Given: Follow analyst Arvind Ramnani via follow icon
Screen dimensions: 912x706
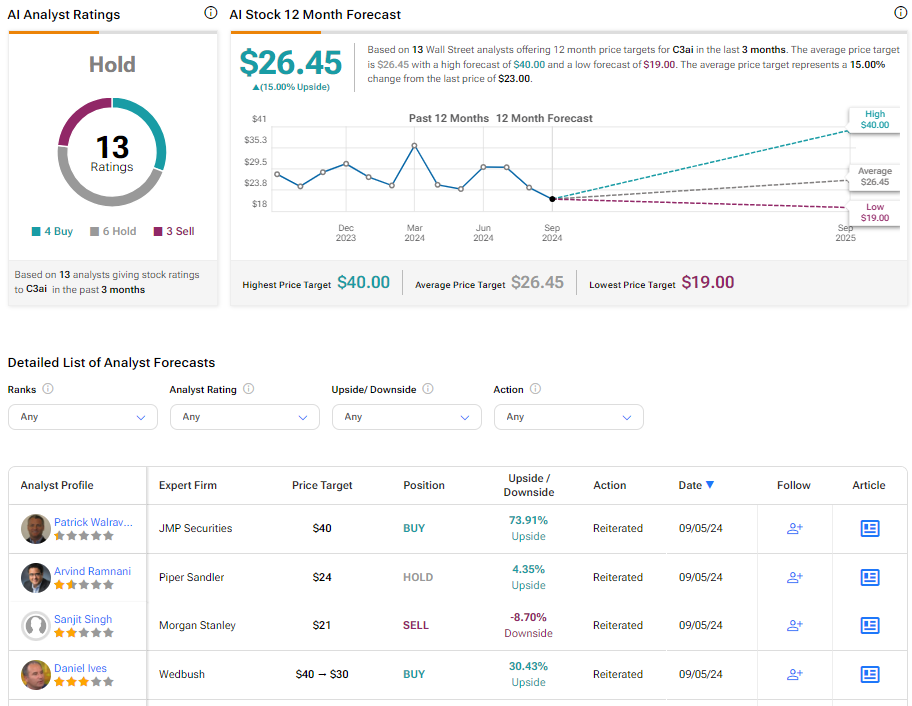Looking at the screenshot, I should coord(795,577).
